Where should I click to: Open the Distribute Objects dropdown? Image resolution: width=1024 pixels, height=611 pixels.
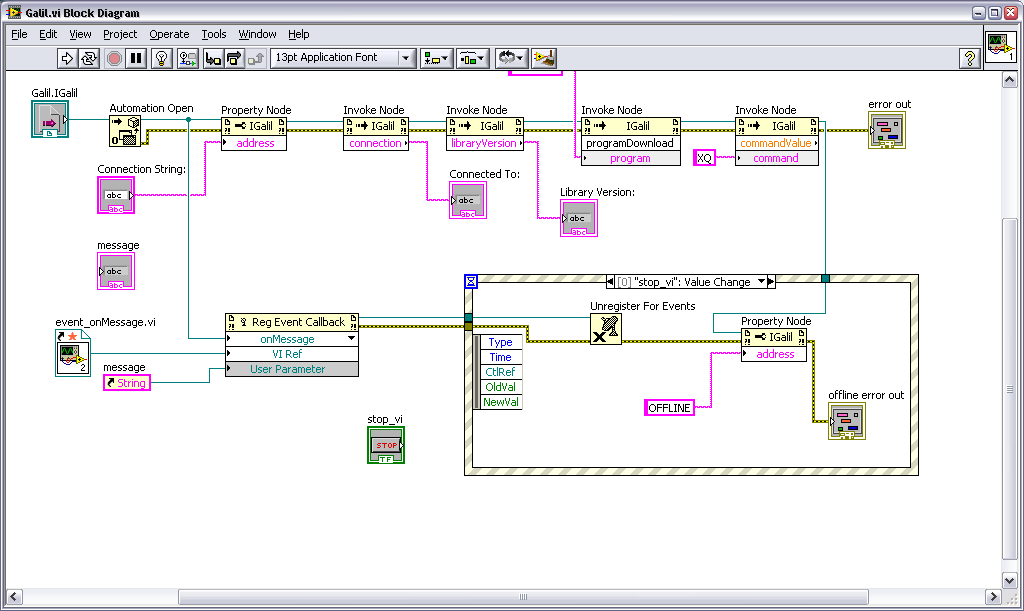(472, 58)
